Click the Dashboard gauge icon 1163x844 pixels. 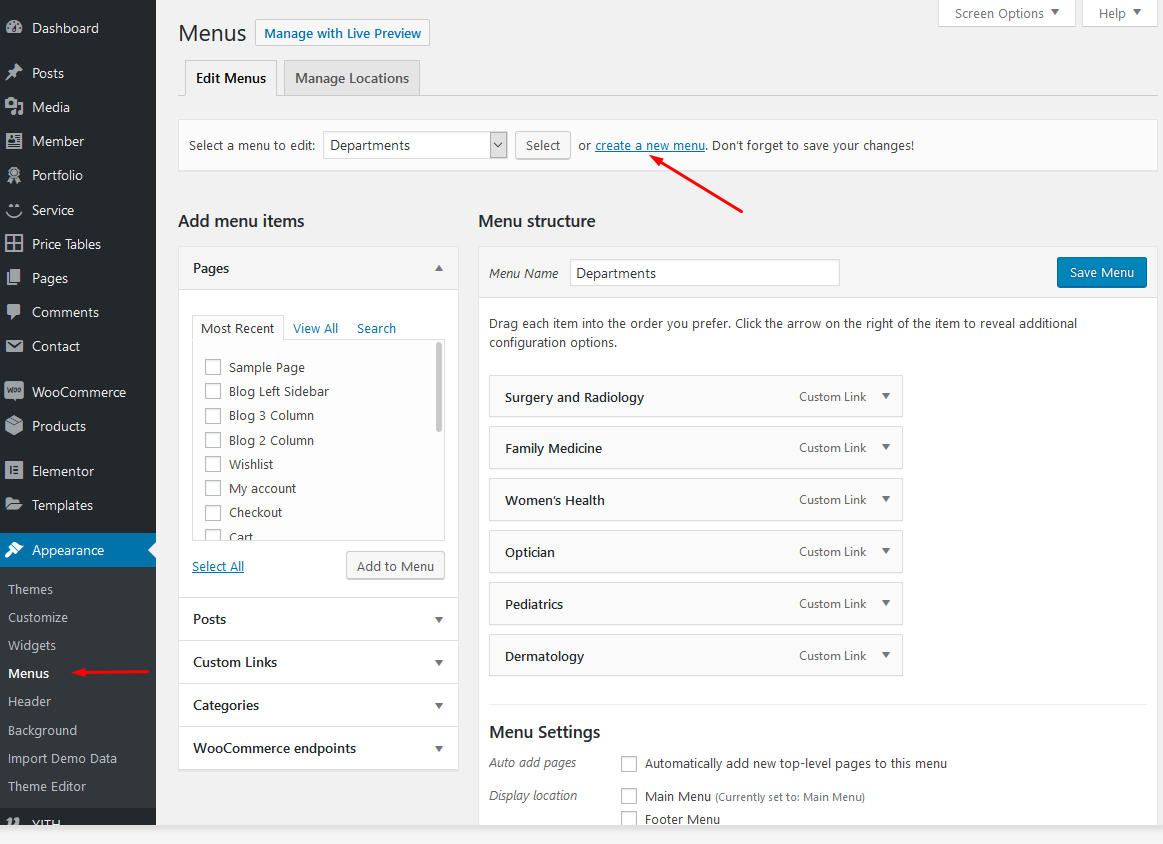click(x=14, y=28)
